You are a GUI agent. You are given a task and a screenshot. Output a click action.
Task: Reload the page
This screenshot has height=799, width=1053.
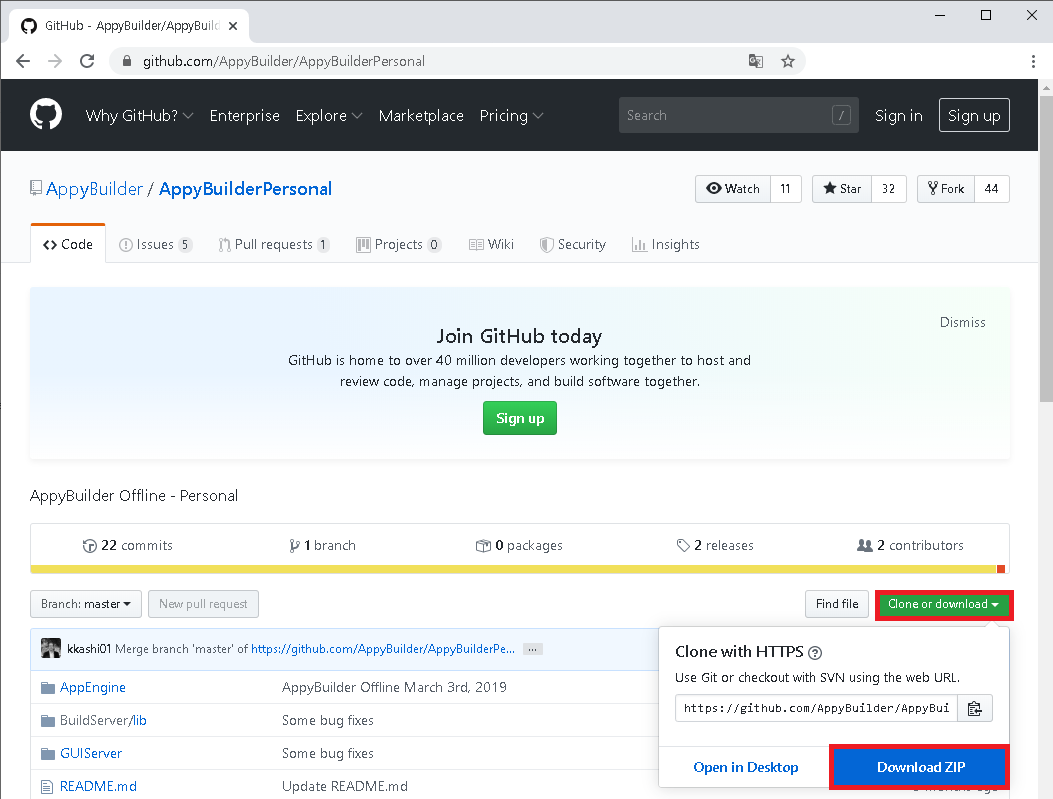point(87,61)
